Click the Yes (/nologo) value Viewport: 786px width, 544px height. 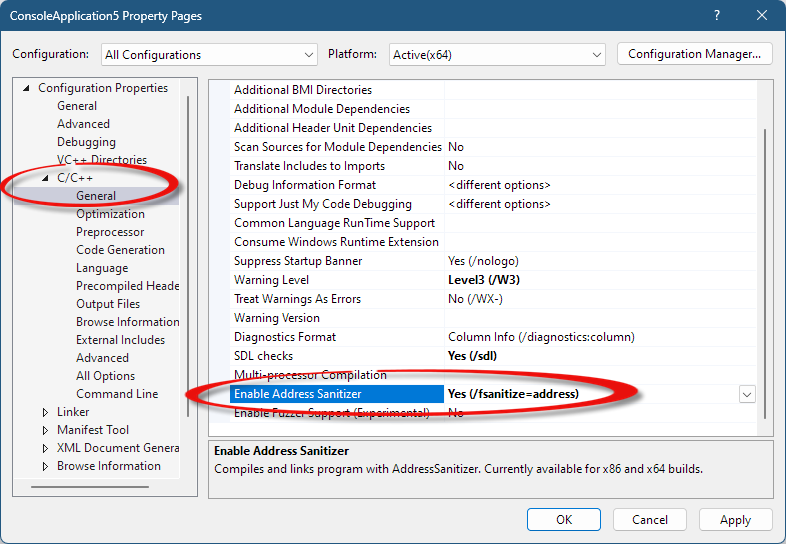point(483,261)
